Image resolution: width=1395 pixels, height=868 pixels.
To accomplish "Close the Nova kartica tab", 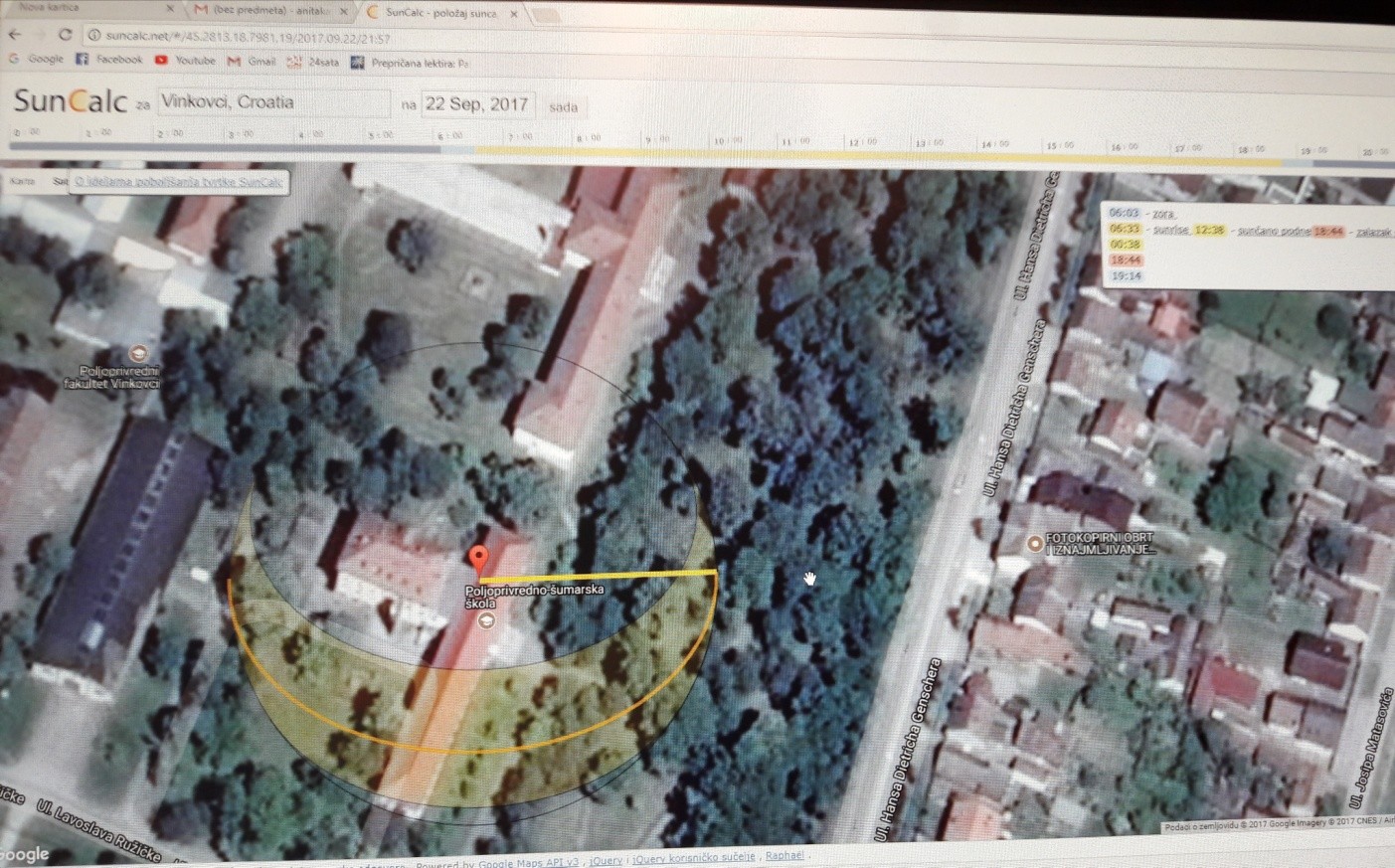I will point(170,9).
